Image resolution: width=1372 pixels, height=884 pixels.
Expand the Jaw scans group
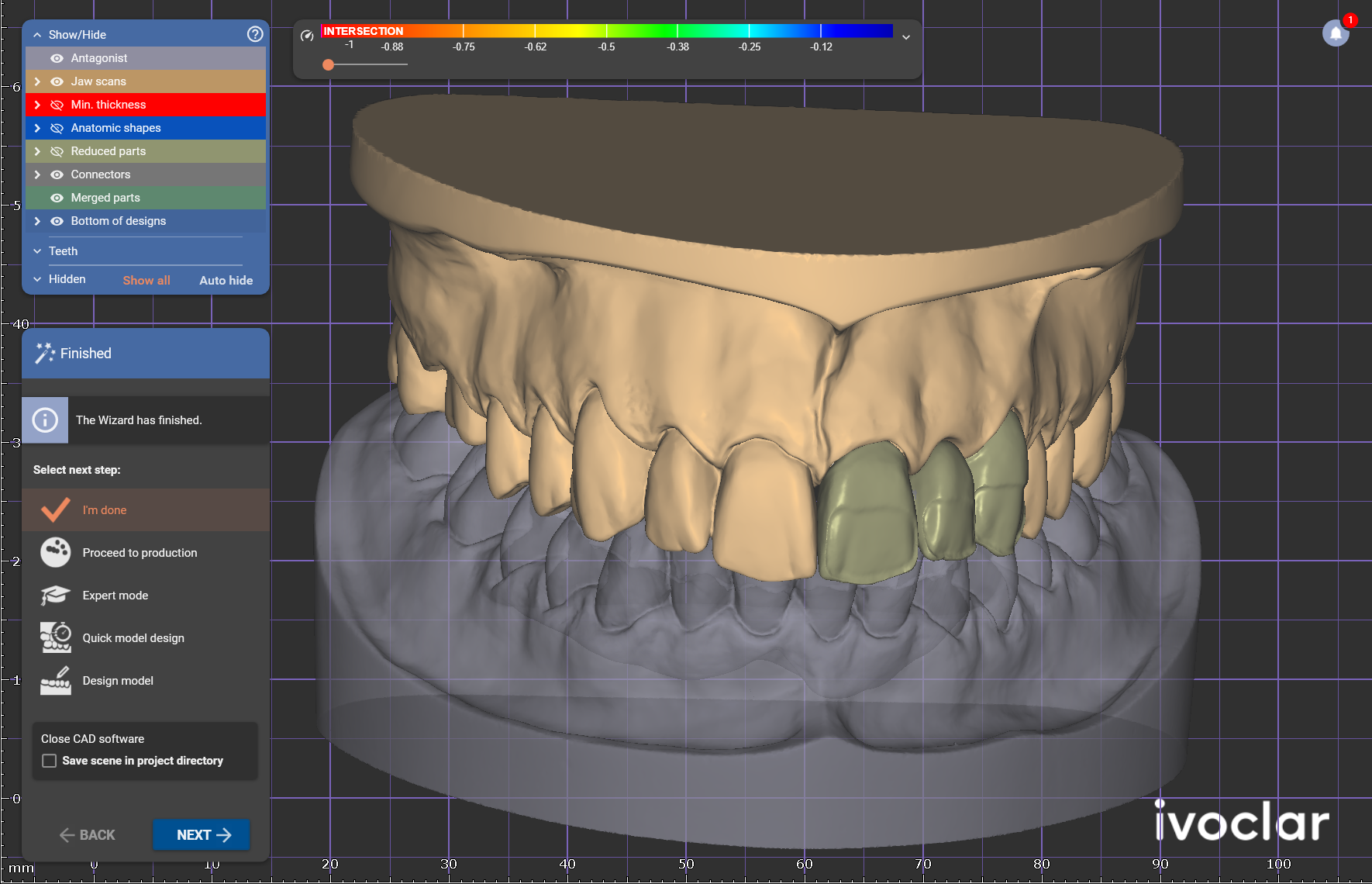tap(37, 81)
